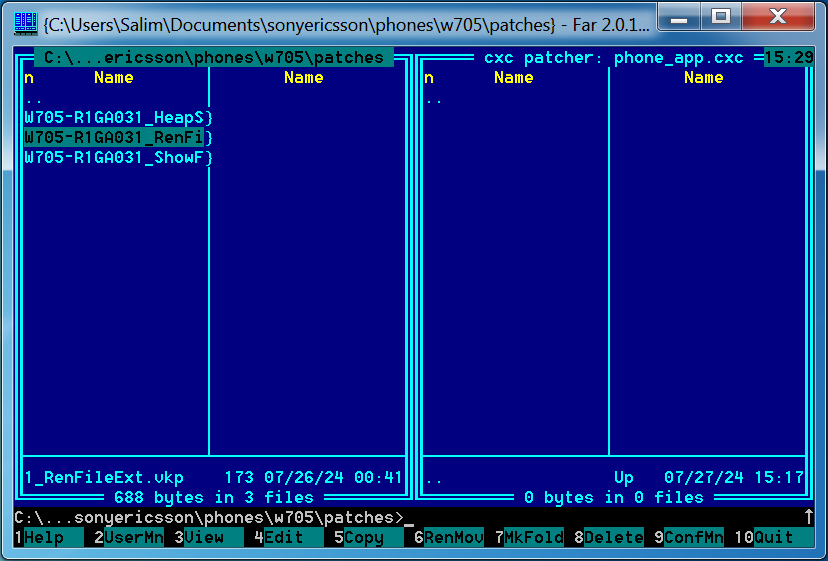Click the 'n' sort indicator in left panel
Image resolution: width=828 pixels, height=561 pixels.
click(29, 78)
